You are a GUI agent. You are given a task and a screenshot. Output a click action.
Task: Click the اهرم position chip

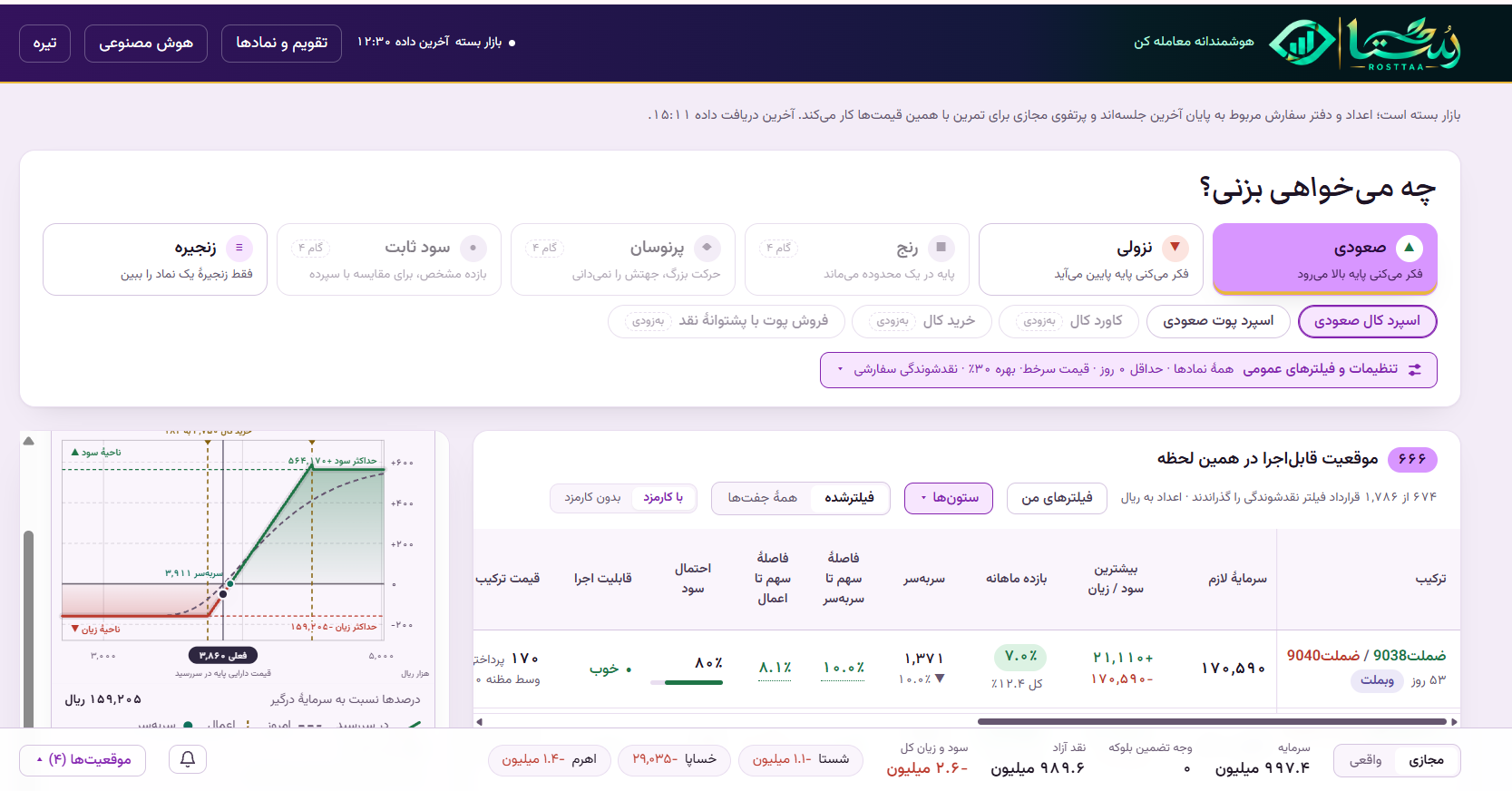pos(550,759)
